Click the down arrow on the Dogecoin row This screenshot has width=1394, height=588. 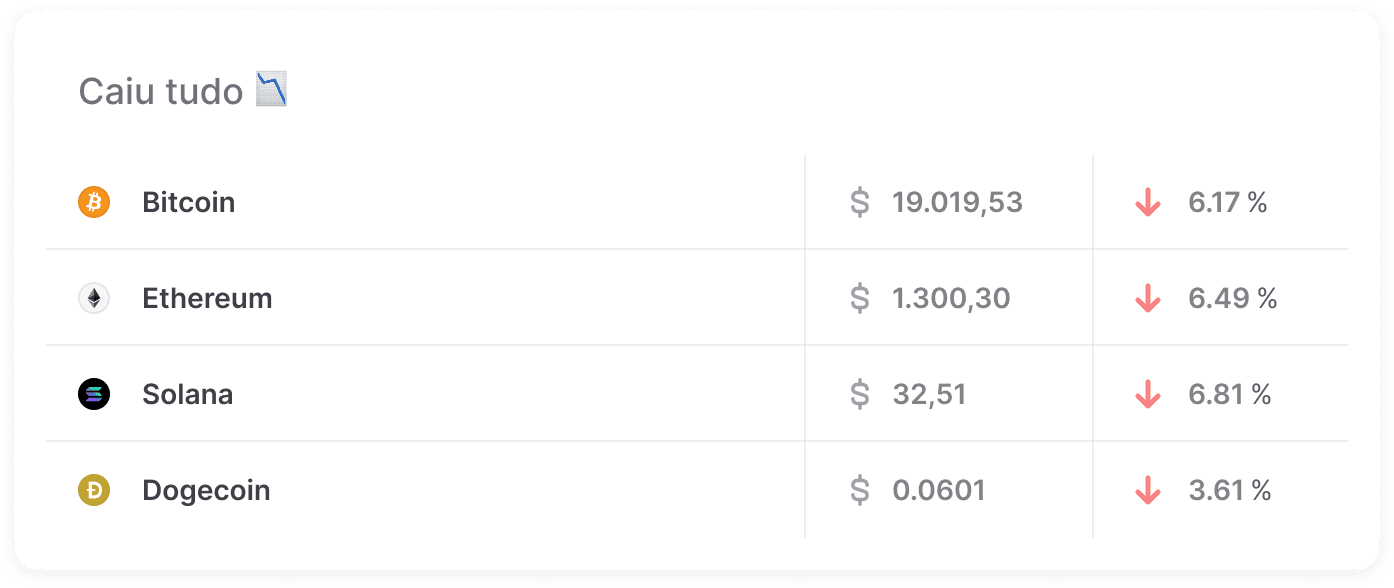1148,490
